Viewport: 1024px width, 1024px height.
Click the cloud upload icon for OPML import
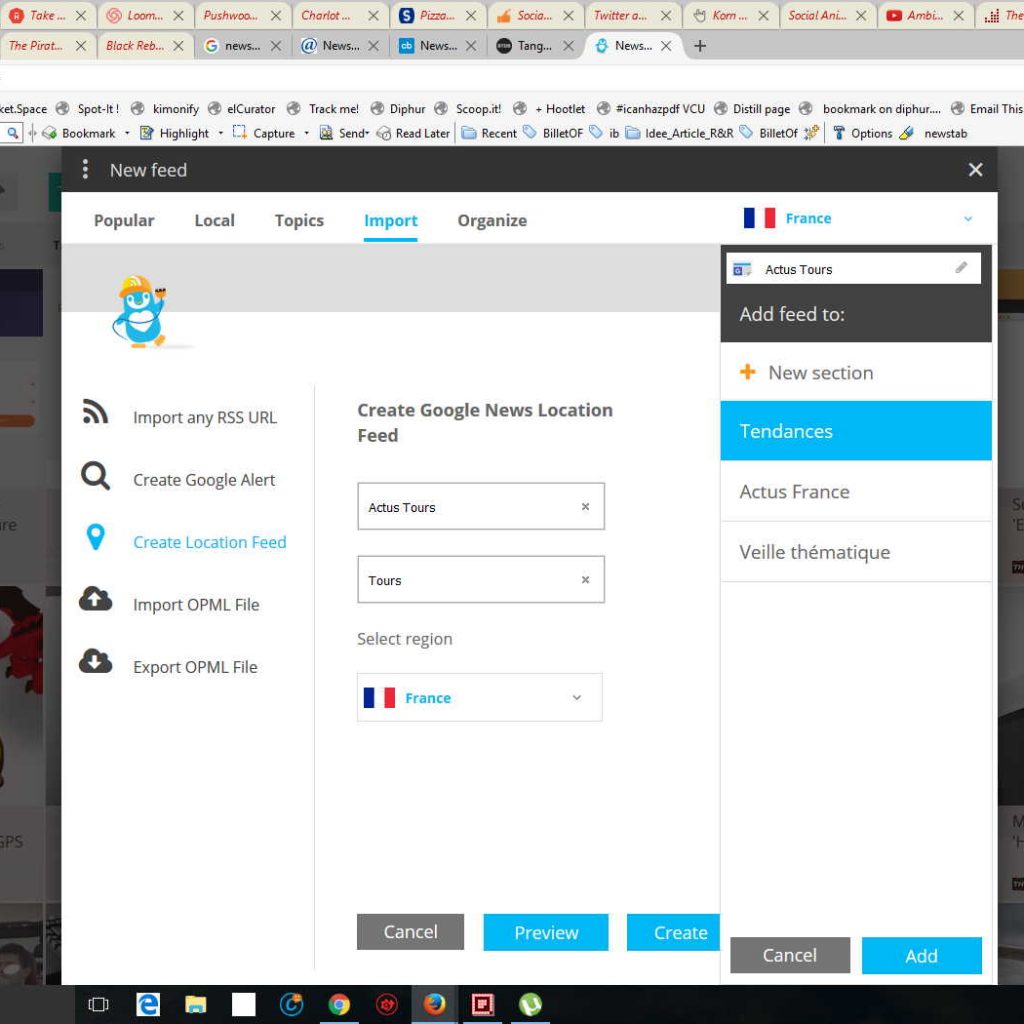click(x=95, y=599)
